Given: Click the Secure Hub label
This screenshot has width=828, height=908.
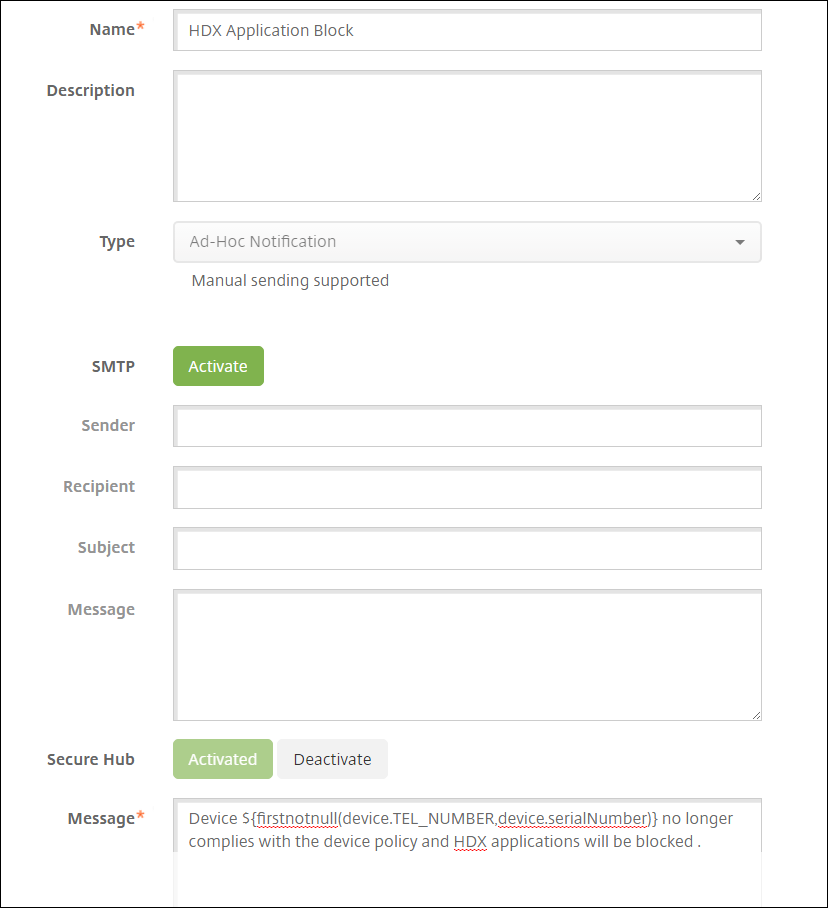Looking at the screenshot, I should point(91,759).
